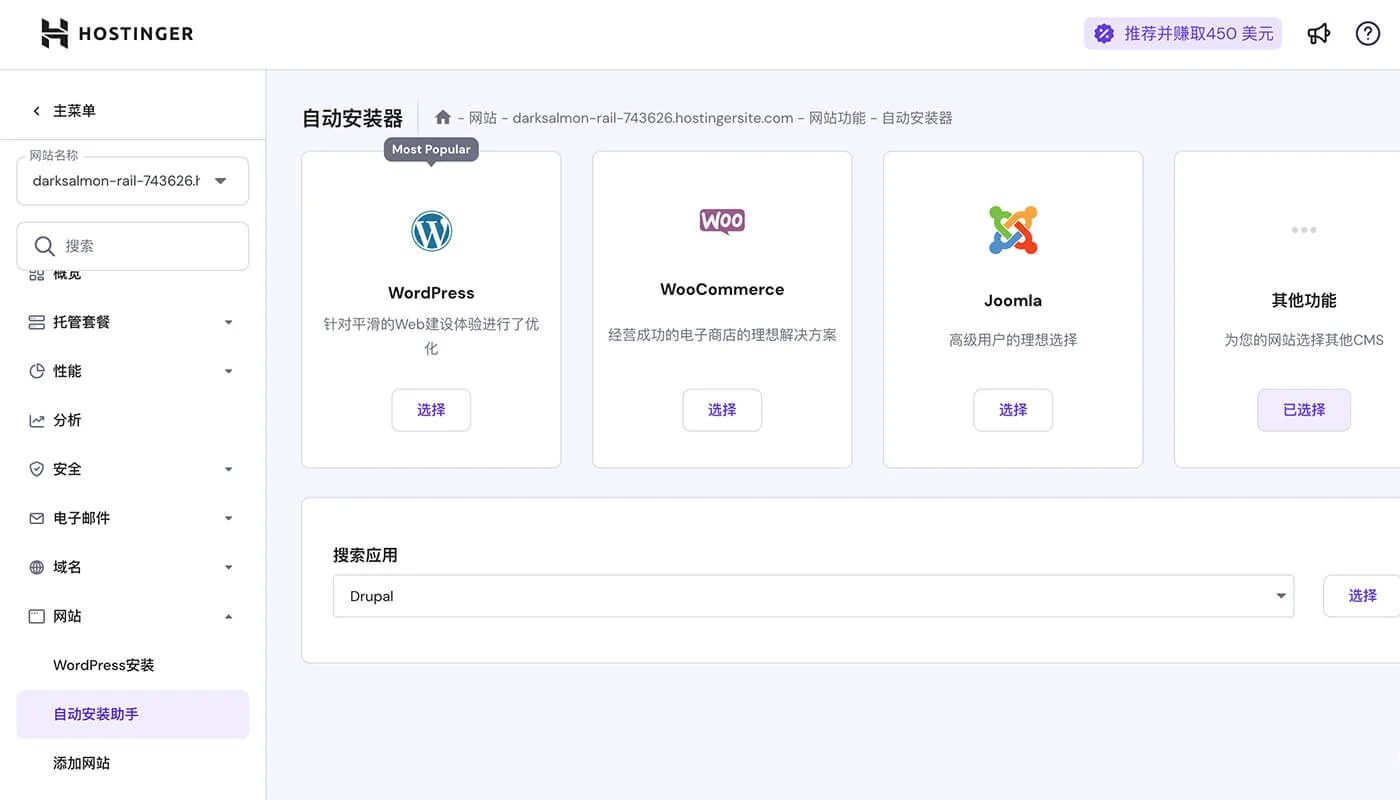This screenshot has height=800, width=1400.
Task: Open the Drupal application dropdown
Action: [x=1280, y=595]
